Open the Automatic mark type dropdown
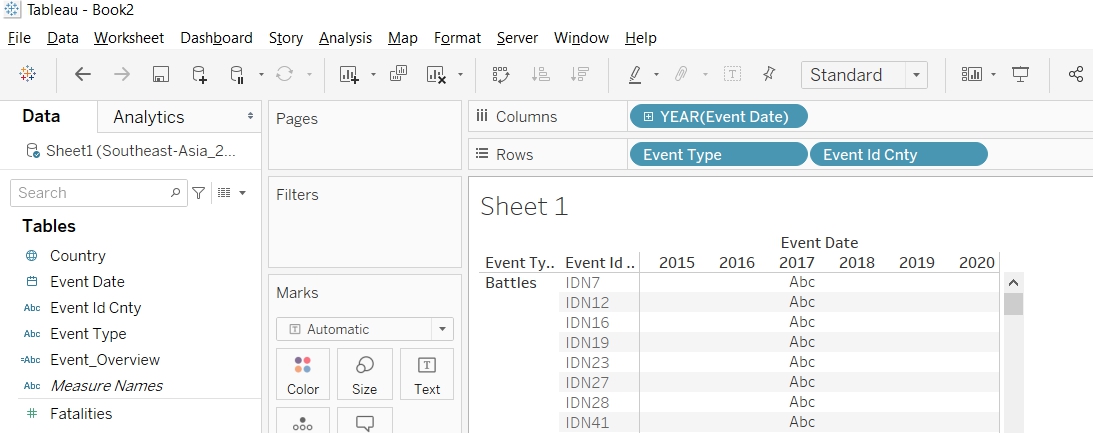 (441, 329)
